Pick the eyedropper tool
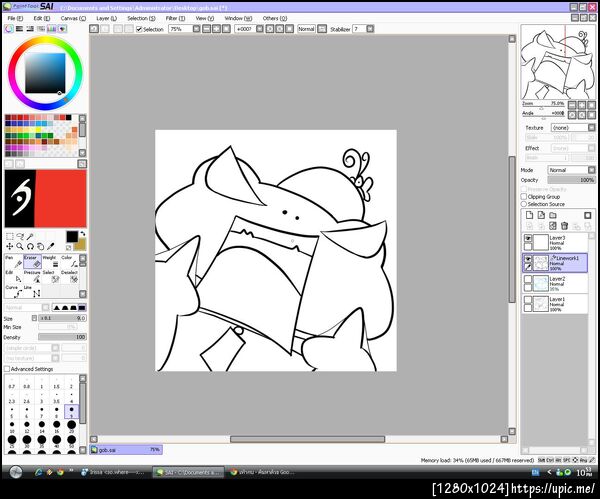The width and height of the screenshot is (600, 499). point(51,246)
